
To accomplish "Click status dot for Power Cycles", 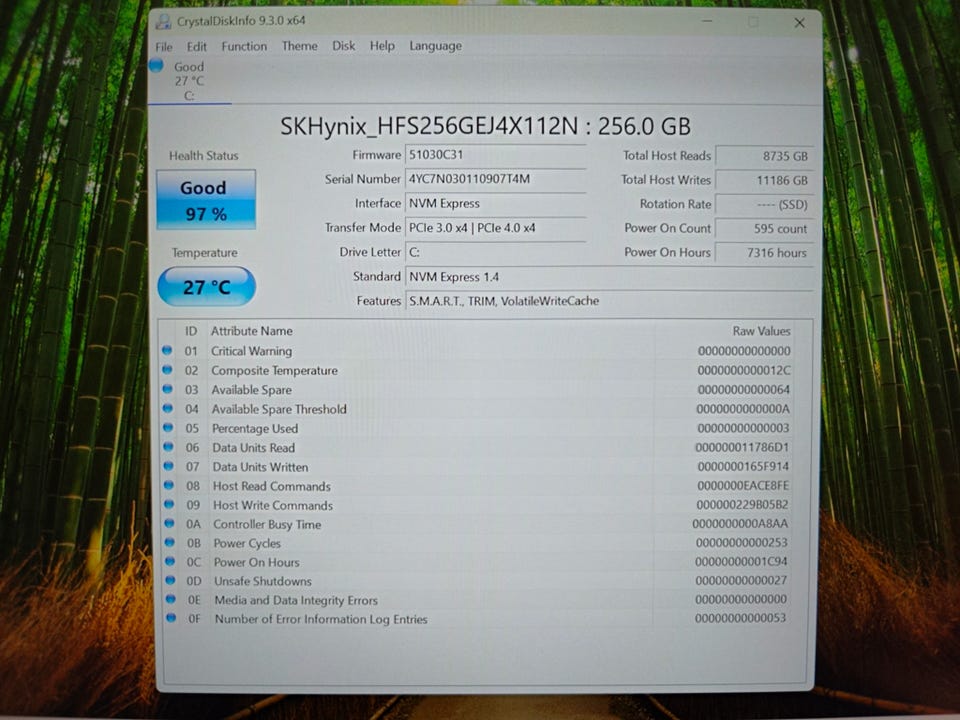I will [x=170, y=542].
